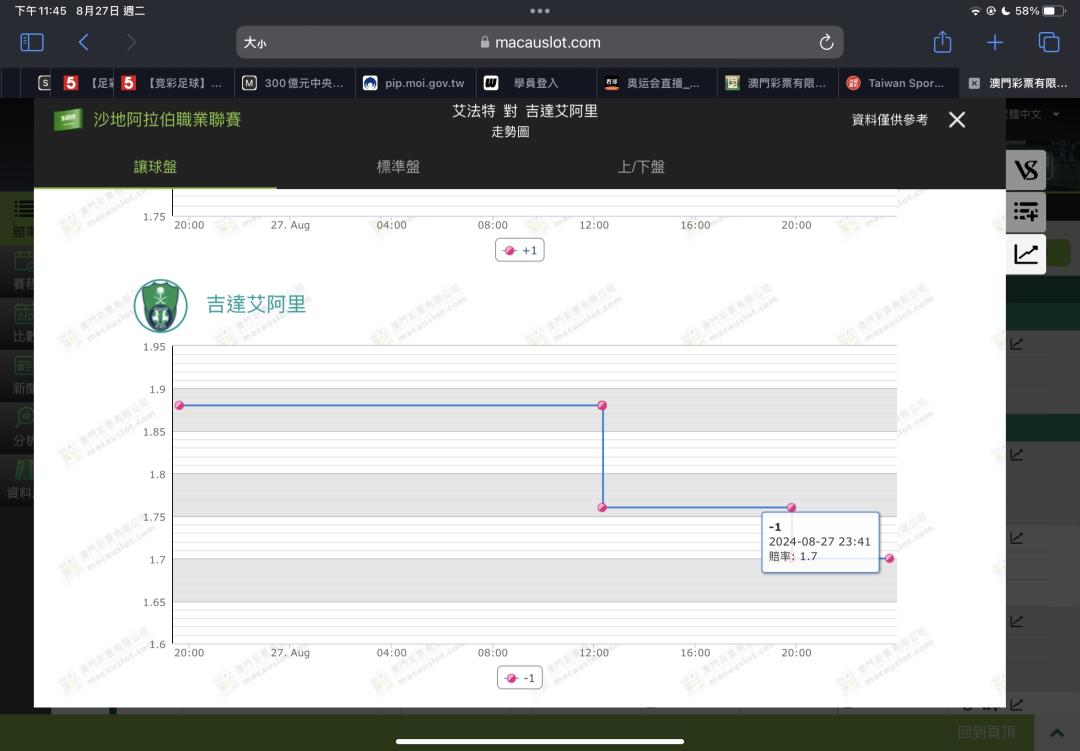Open the background menu list icon
Screen dimensions: 1080x751
click(23, 208)
